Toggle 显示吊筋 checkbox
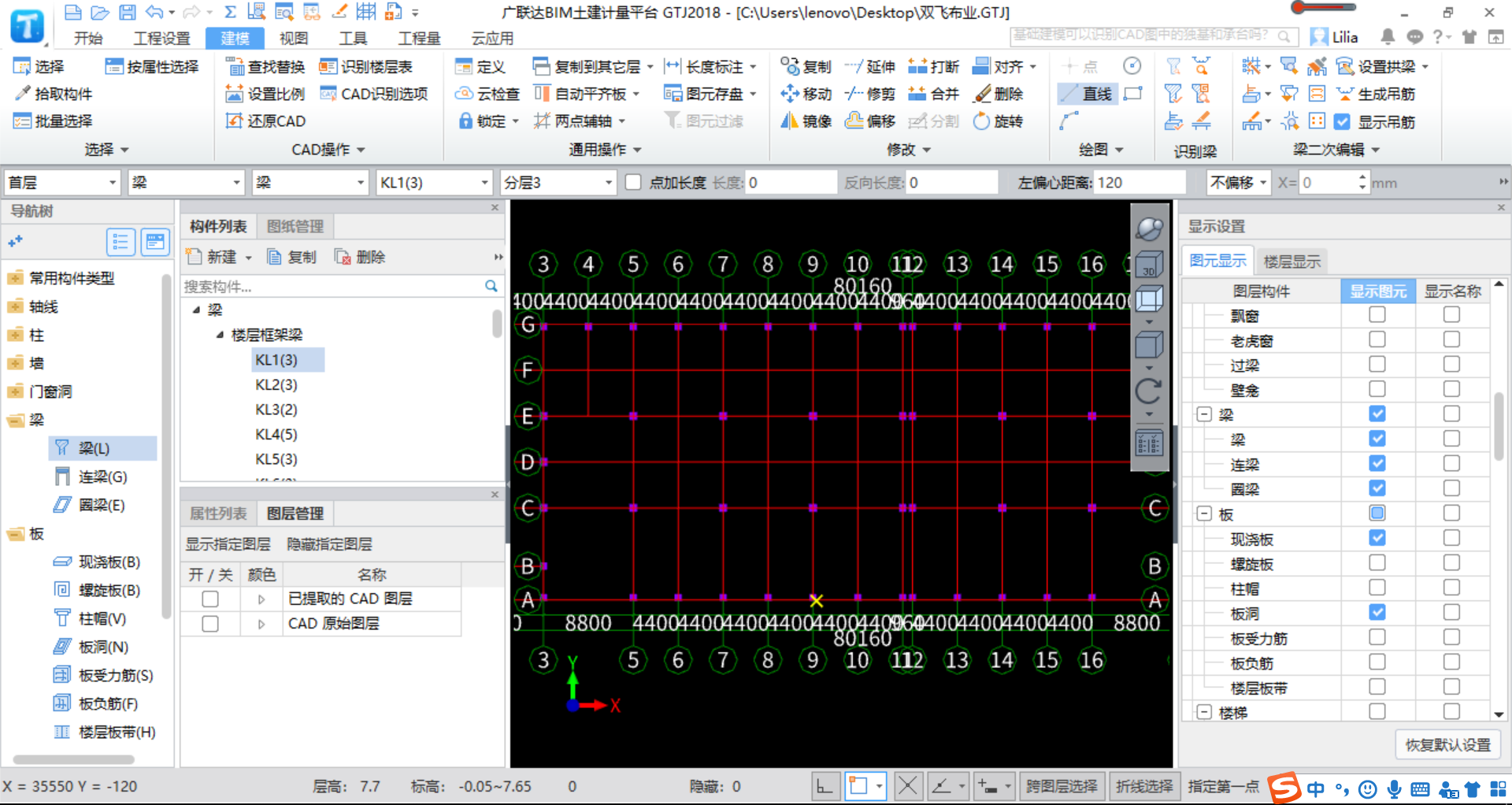 pyautogui.click(x=1343, y=122)
